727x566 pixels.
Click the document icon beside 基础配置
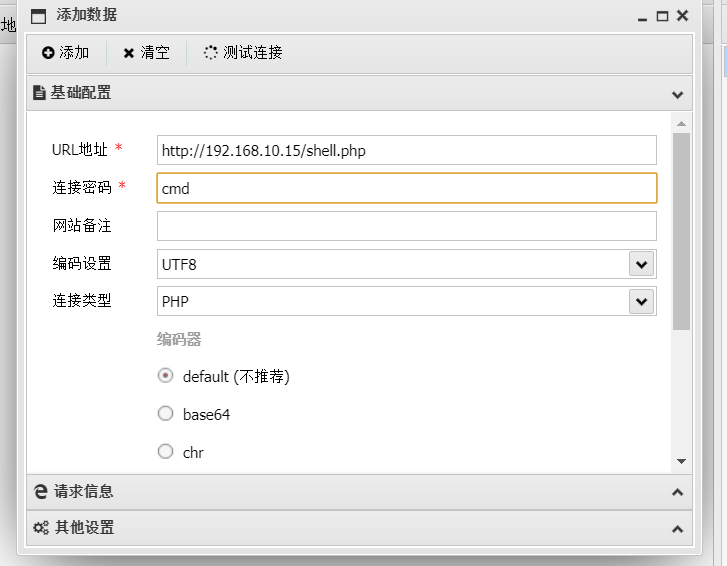point(39,93)
